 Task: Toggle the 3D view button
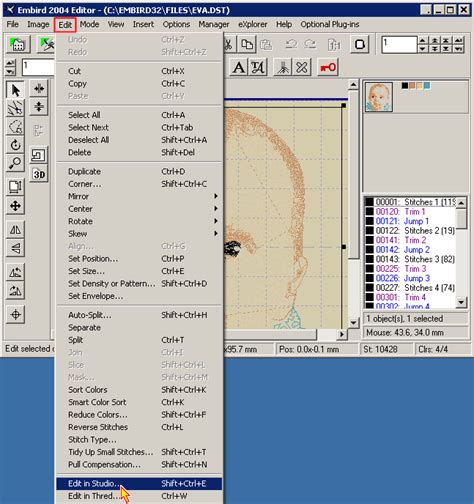click(39, 174)
